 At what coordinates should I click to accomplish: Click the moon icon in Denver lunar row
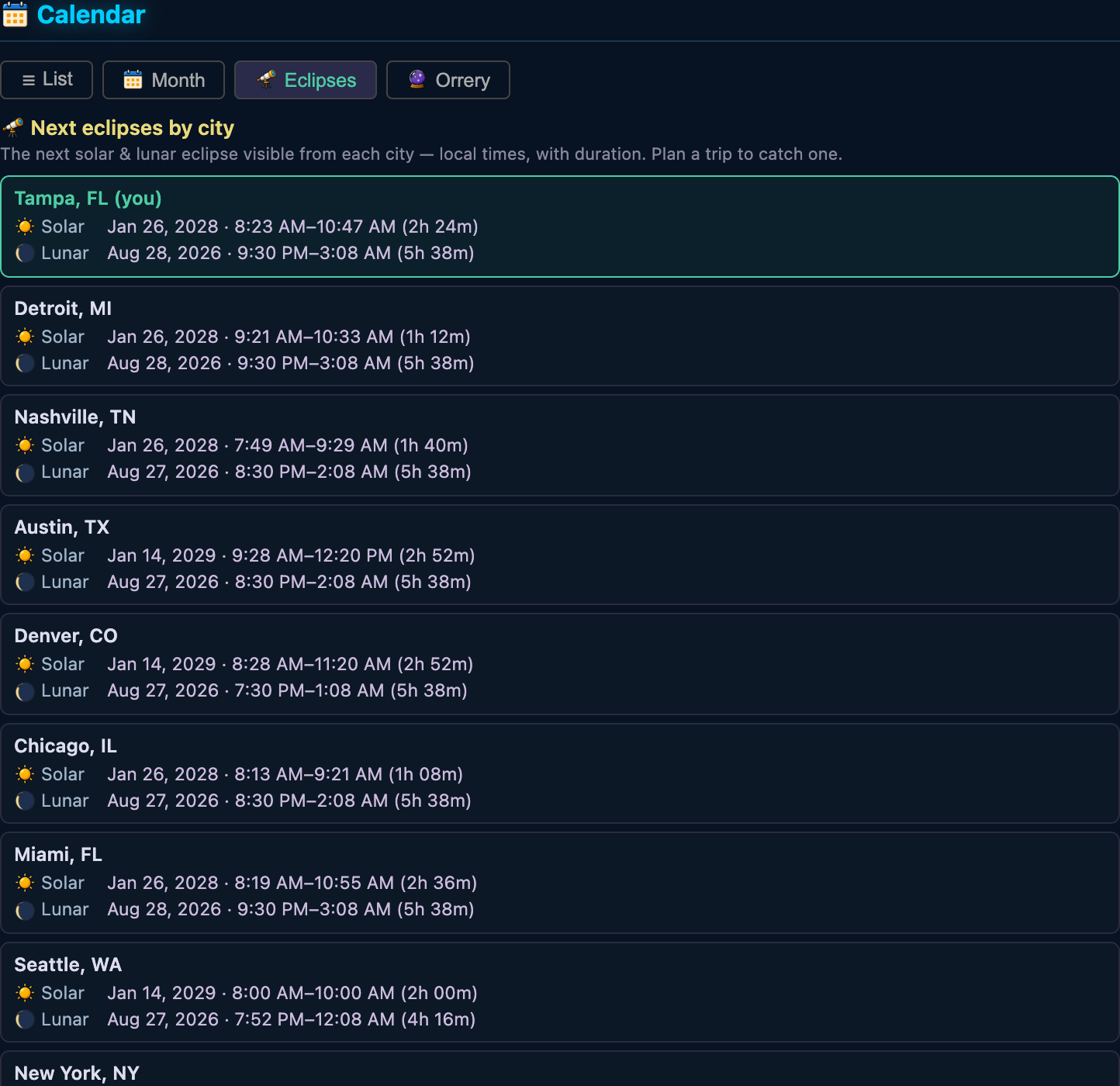pyautogui.click(x=25, y=690)
